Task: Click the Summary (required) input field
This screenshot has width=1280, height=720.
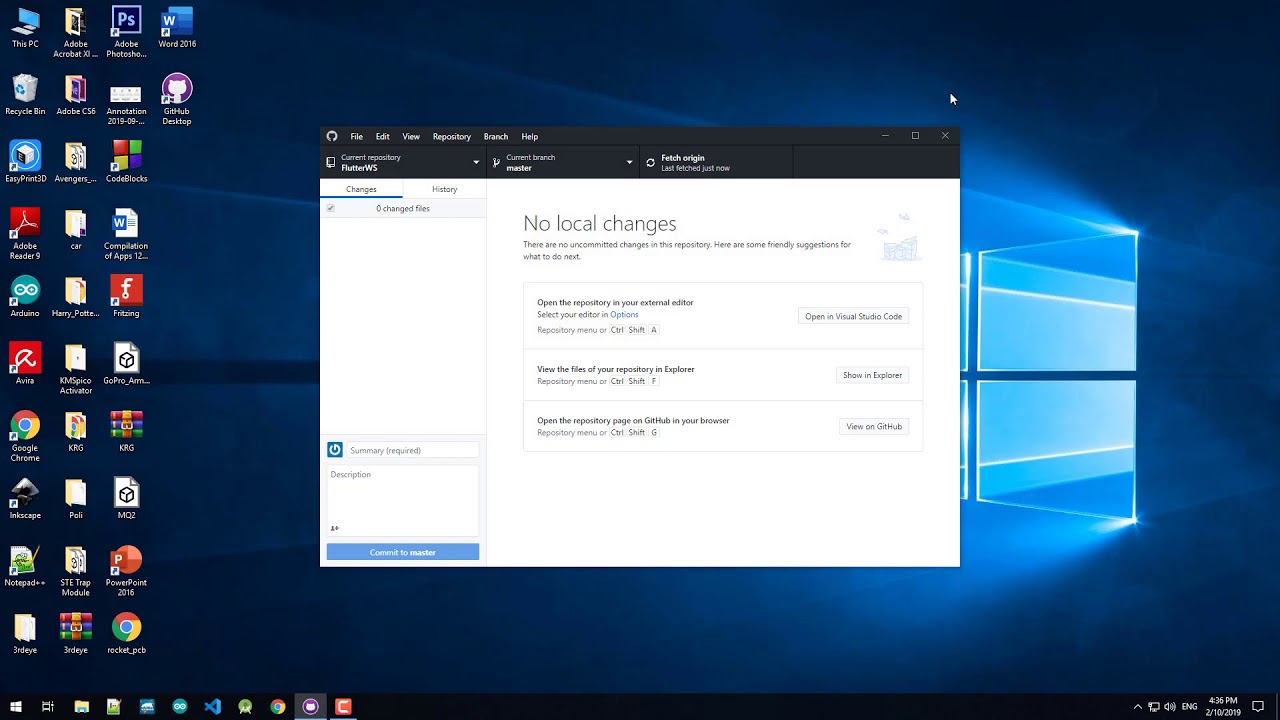Action: [412, 450]
